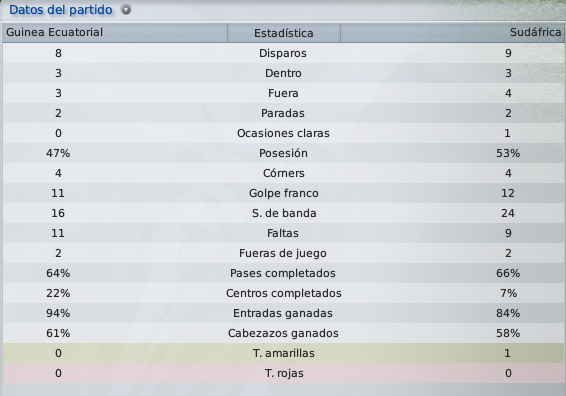Screen dimensions: 566x396
Task: Select the Golpe franco row
Action: tap(283, 193)
